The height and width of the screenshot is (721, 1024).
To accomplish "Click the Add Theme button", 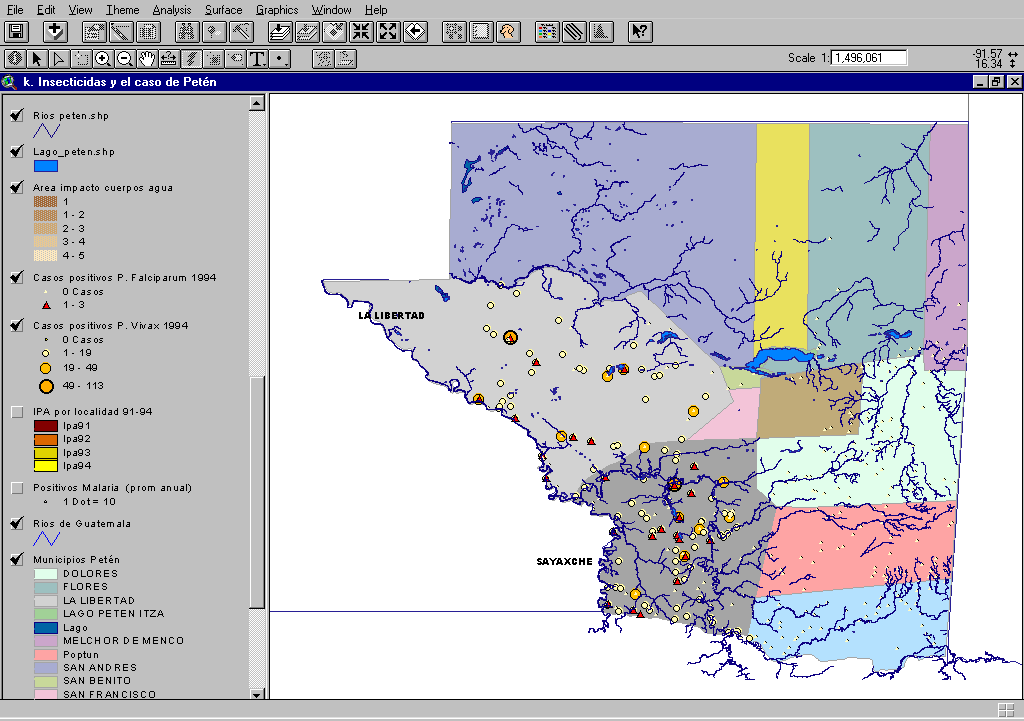I will [x=55, y=32].
